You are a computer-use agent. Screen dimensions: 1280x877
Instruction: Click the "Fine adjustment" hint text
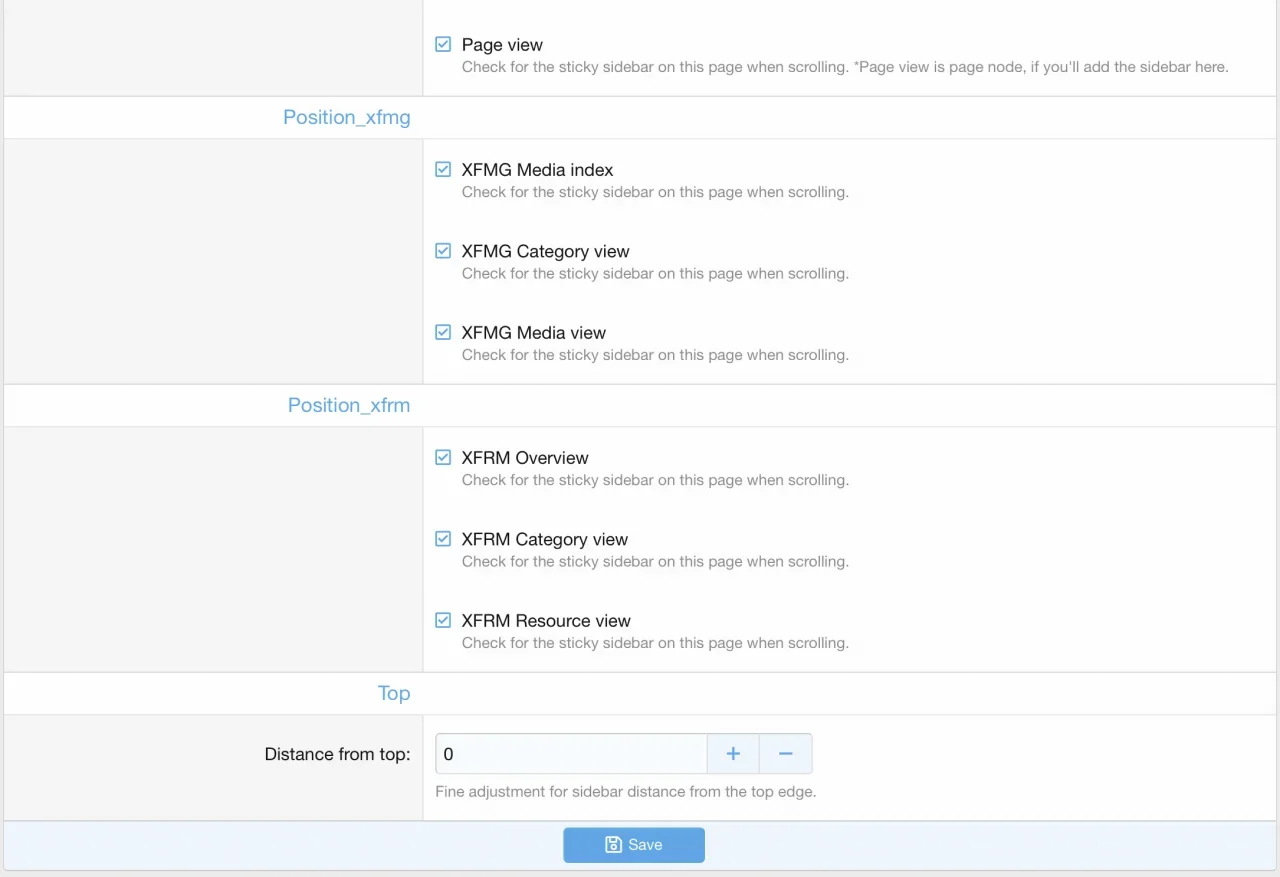pyautogui.click(x=625, y=792)
